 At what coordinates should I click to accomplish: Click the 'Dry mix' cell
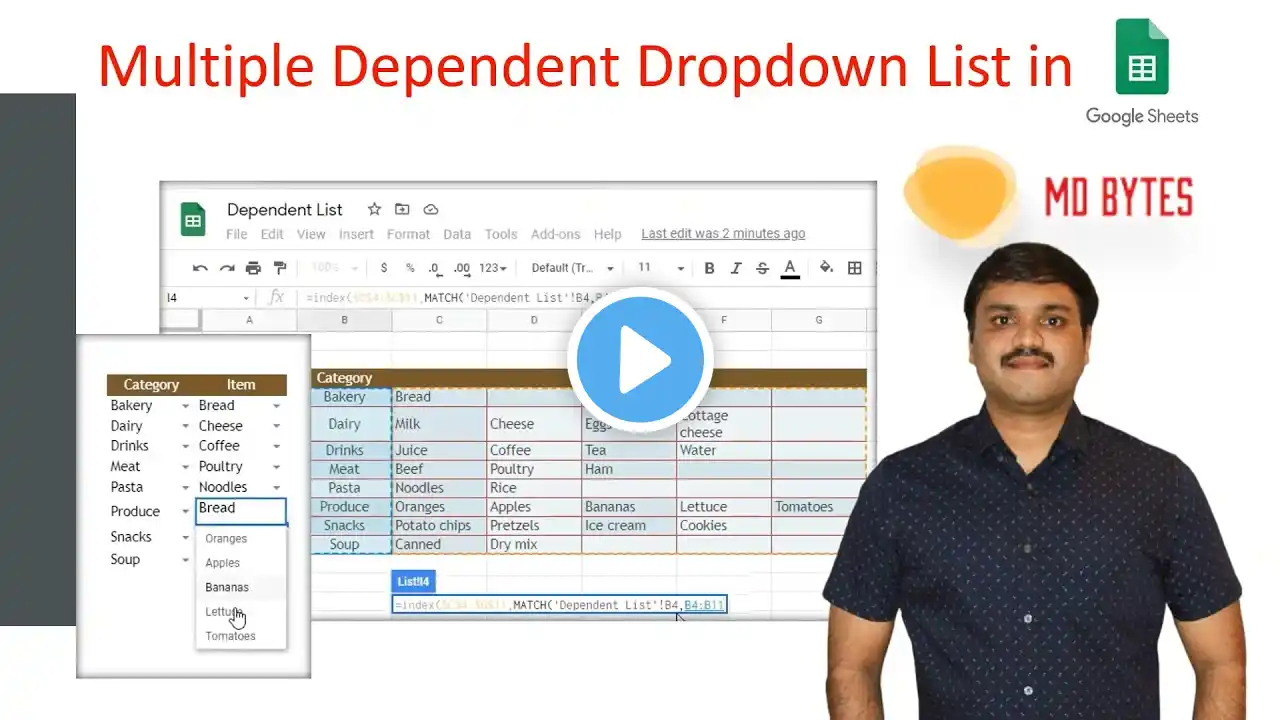coord(534,545)
